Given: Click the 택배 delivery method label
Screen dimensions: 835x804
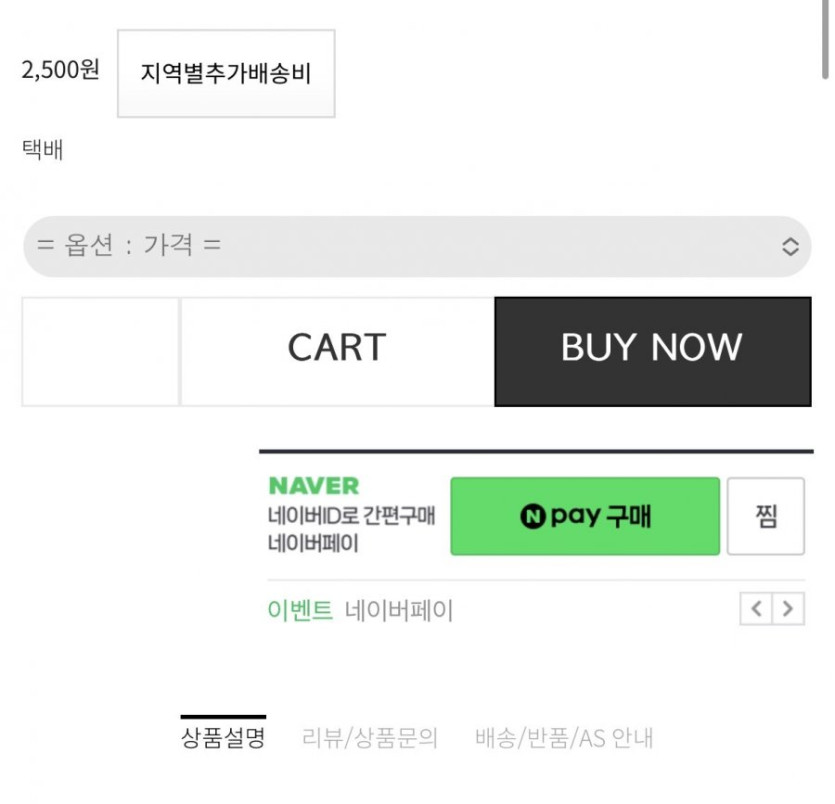Looking at the screenshot, I should tap(42, 150).
